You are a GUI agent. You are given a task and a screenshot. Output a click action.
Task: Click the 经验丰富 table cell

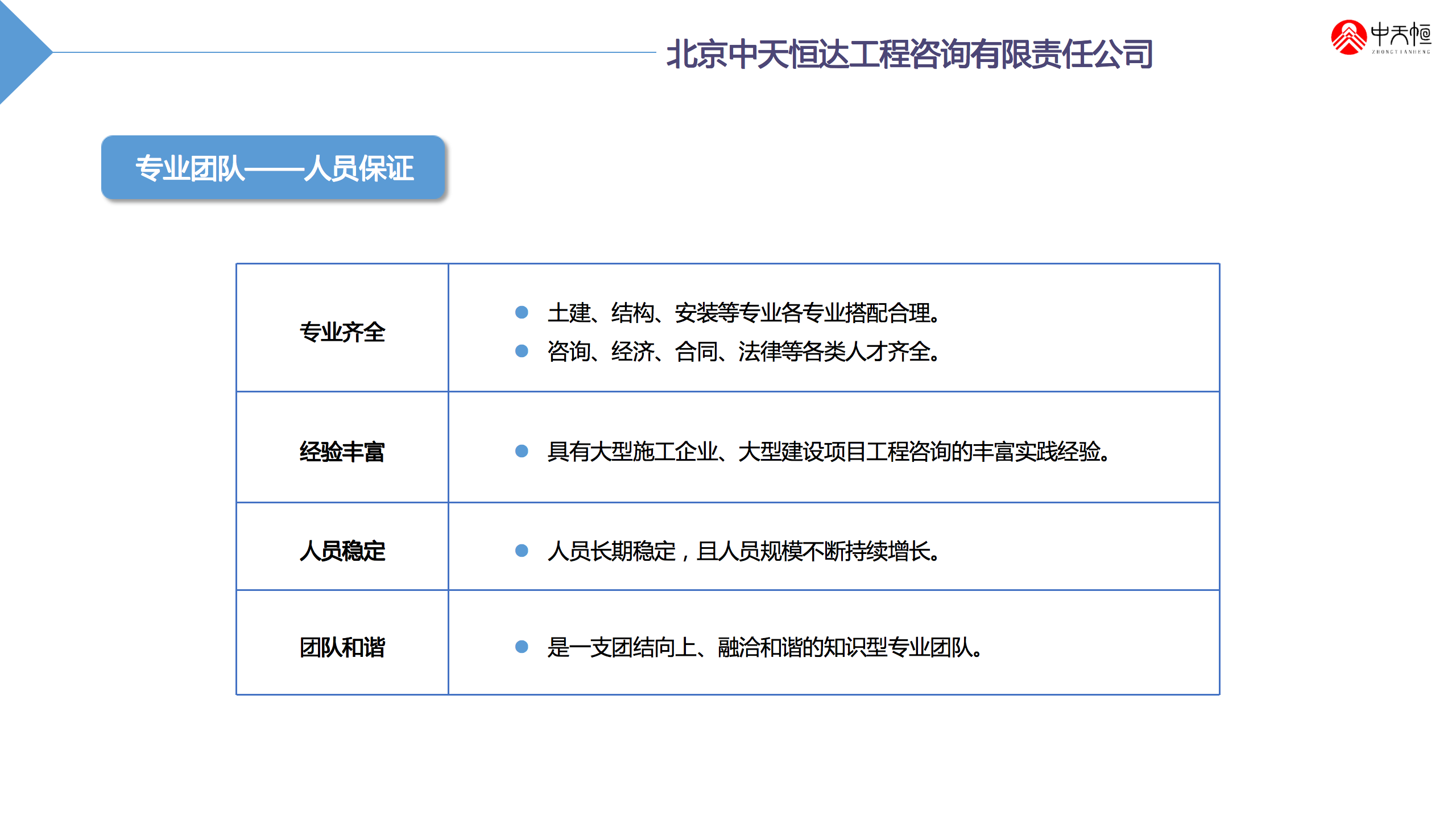click(342, 447)
